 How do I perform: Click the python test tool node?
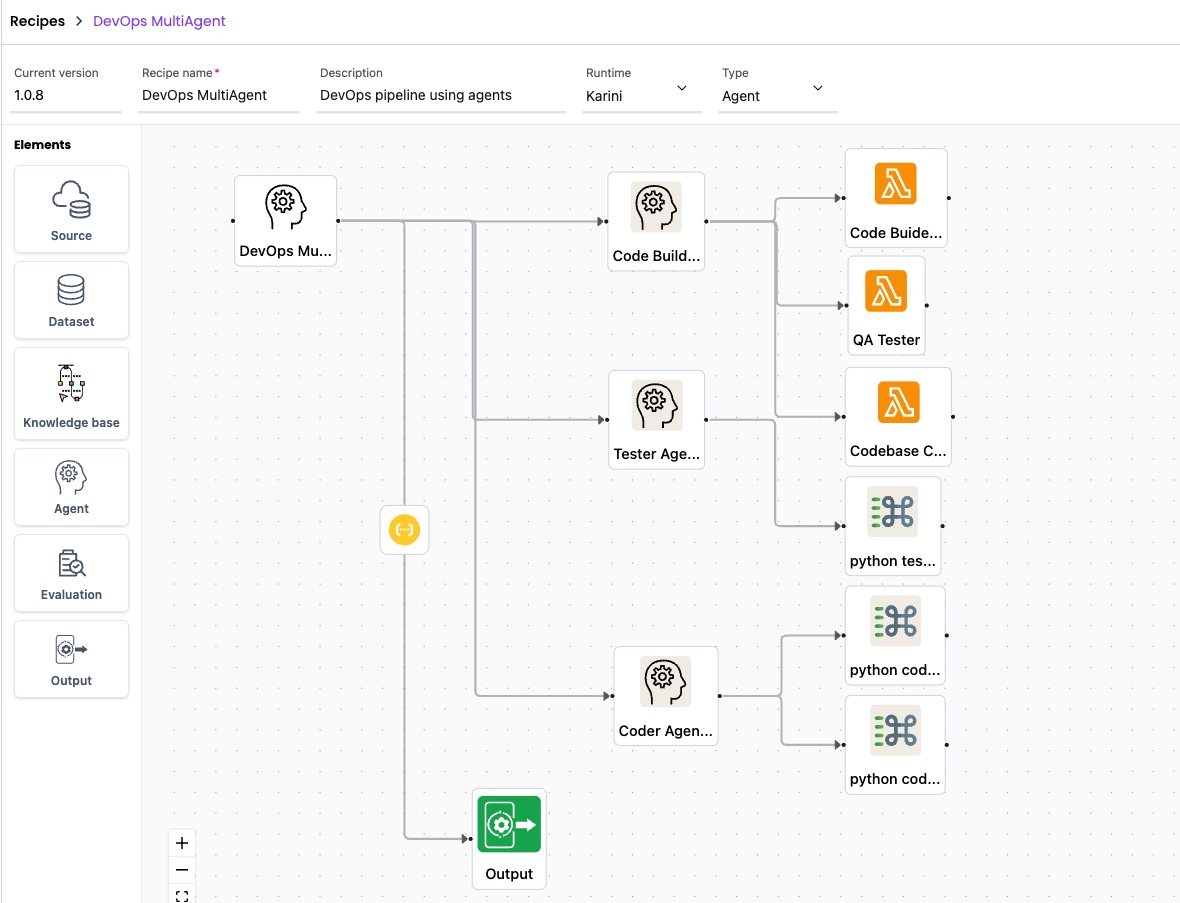click(x=893, y=525)
